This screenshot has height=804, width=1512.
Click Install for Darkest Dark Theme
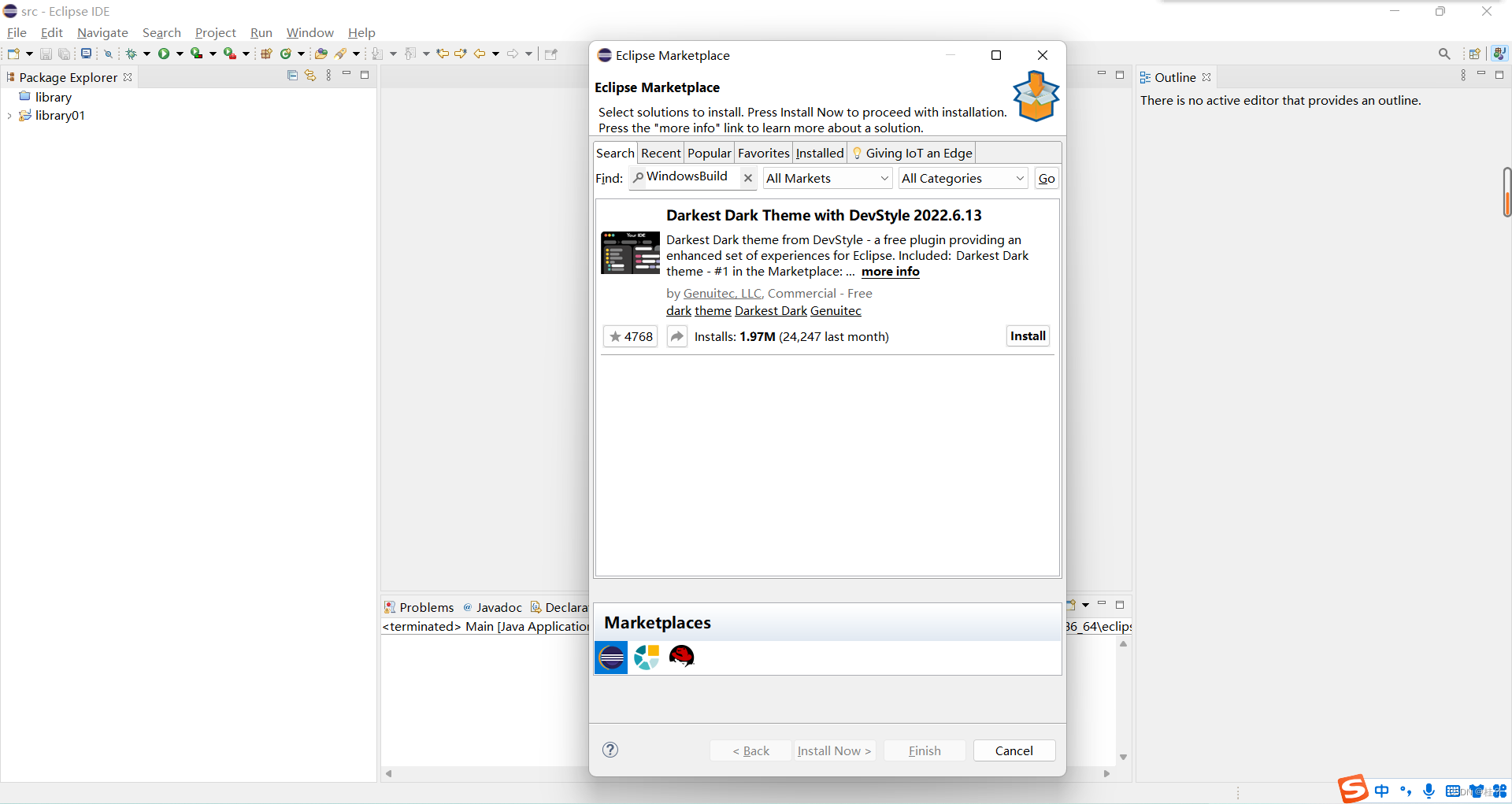[x=1028, y=336]
